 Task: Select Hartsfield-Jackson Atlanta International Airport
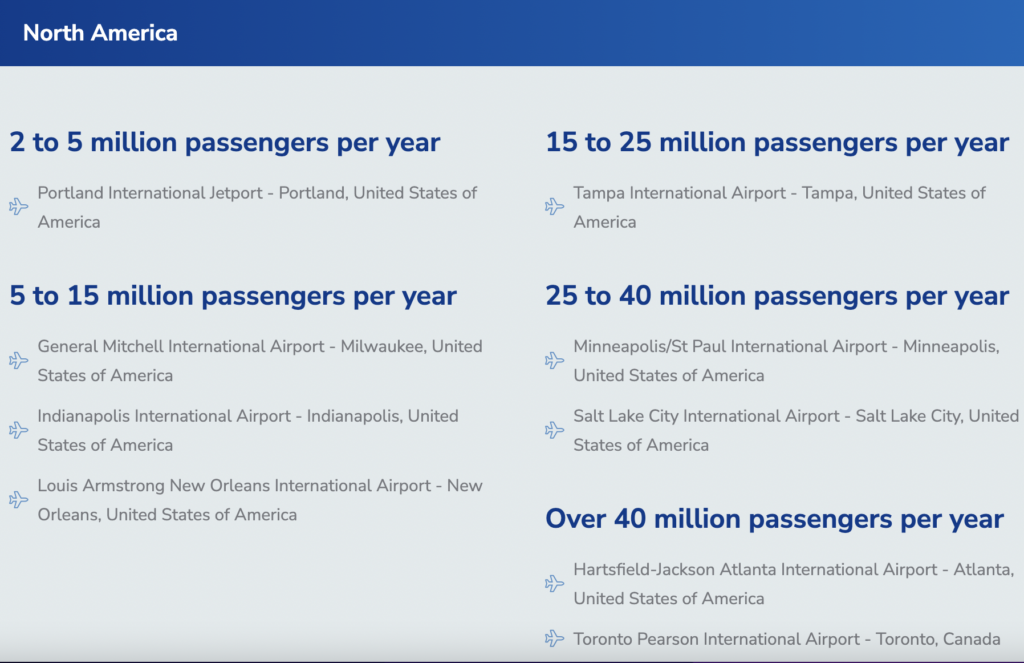[794, 583]
